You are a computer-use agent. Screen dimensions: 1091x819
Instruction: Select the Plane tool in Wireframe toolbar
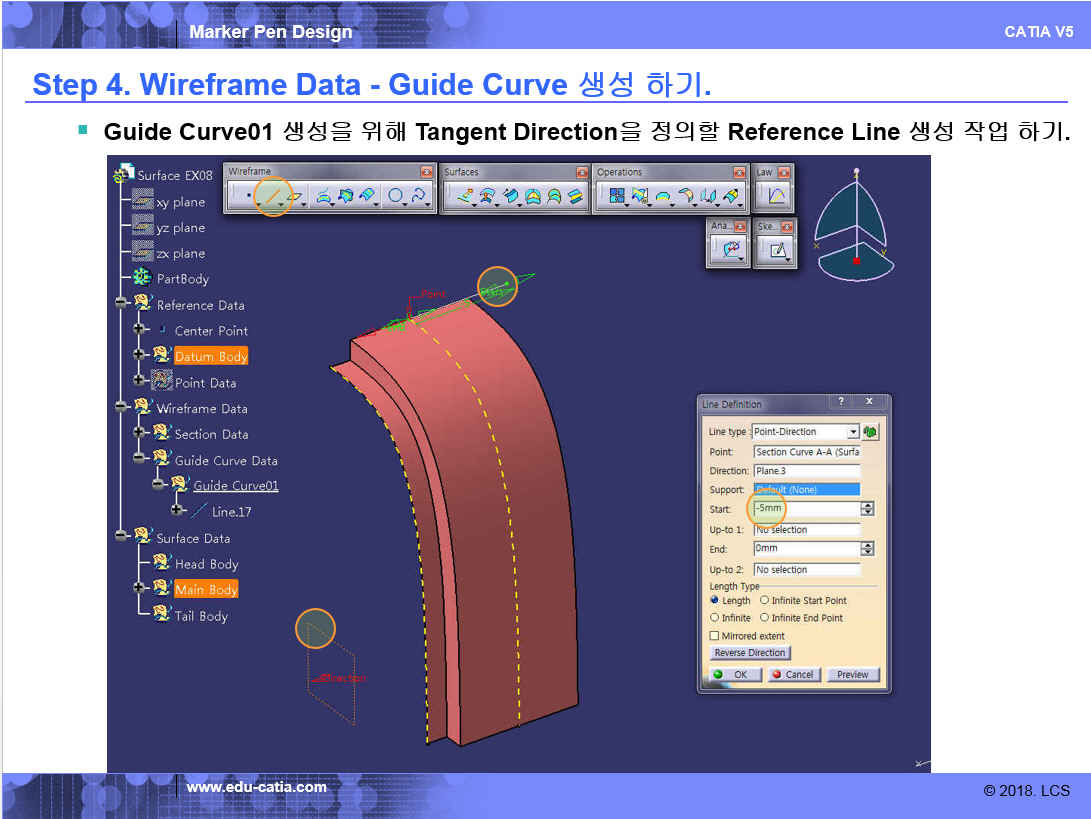pos(296,197)
